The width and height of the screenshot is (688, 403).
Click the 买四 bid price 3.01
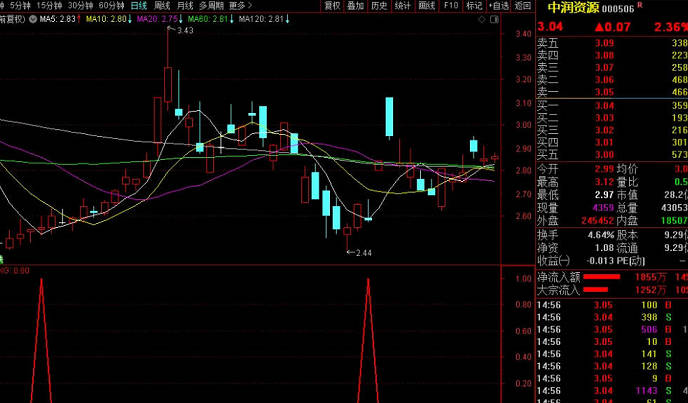[x=604, y=143]
